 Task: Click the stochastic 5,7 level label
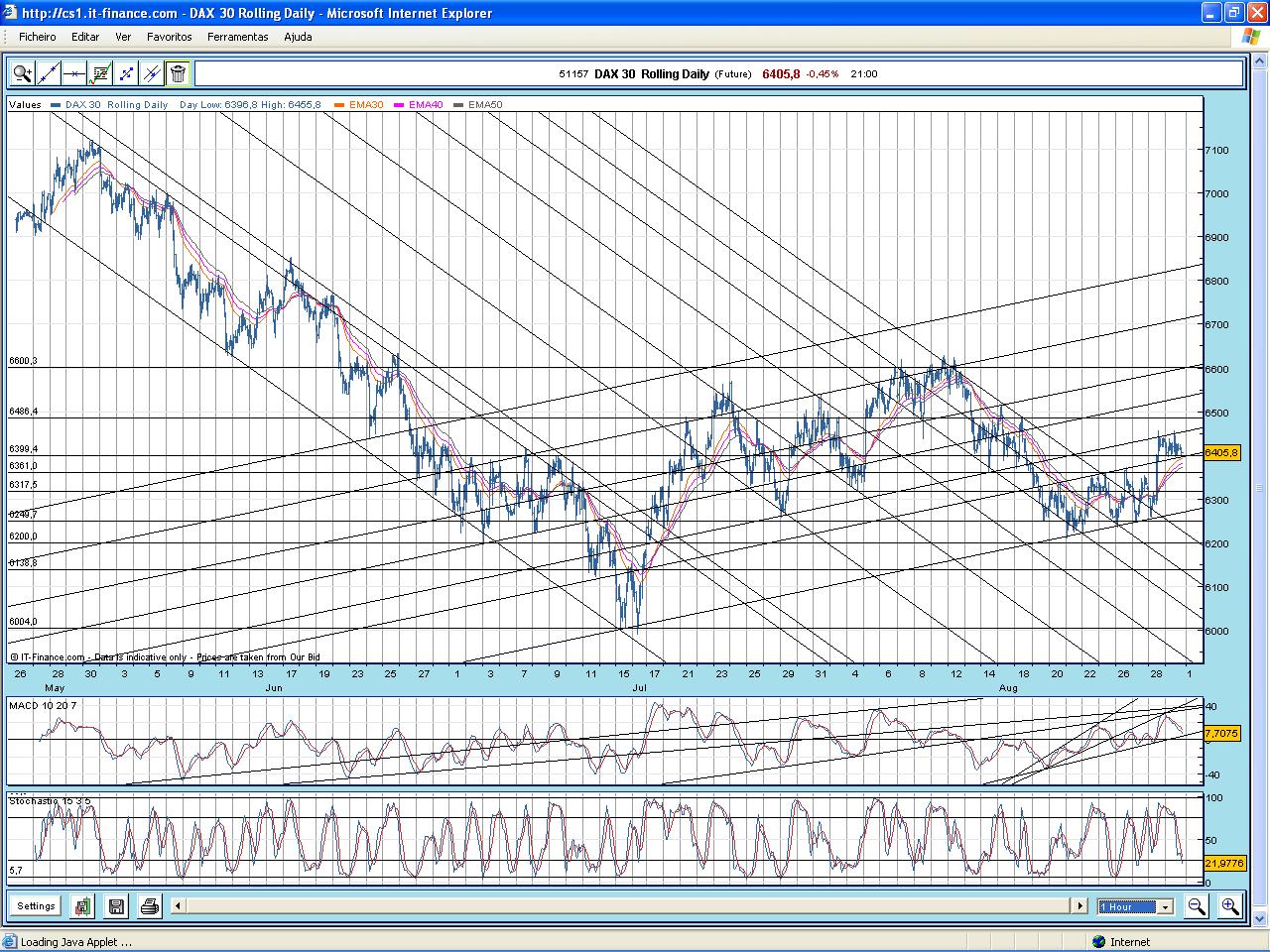click(x=16, y=871)
